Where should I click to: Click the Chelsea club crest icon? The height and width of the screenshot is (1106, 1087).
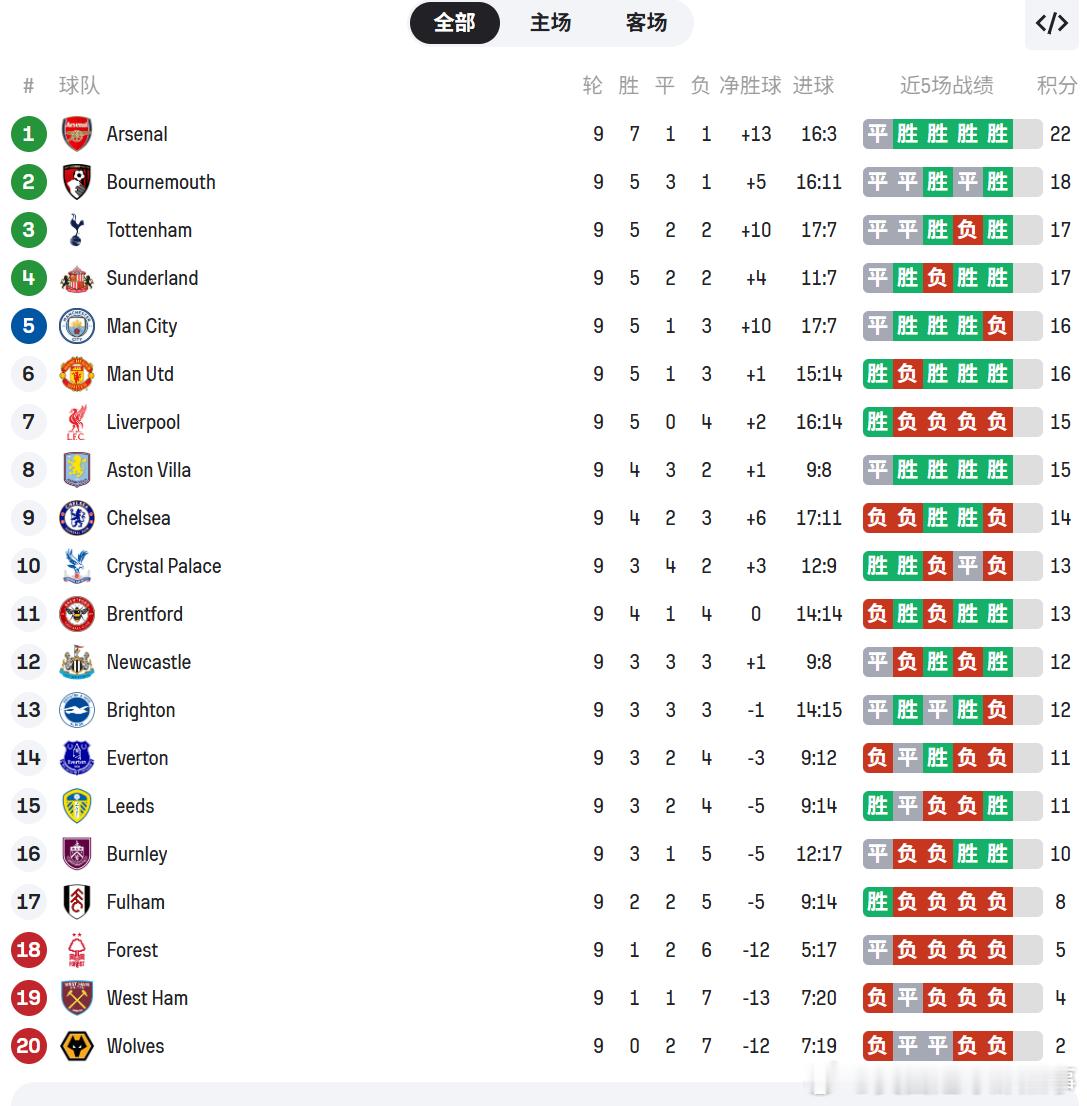coord(77,518)
